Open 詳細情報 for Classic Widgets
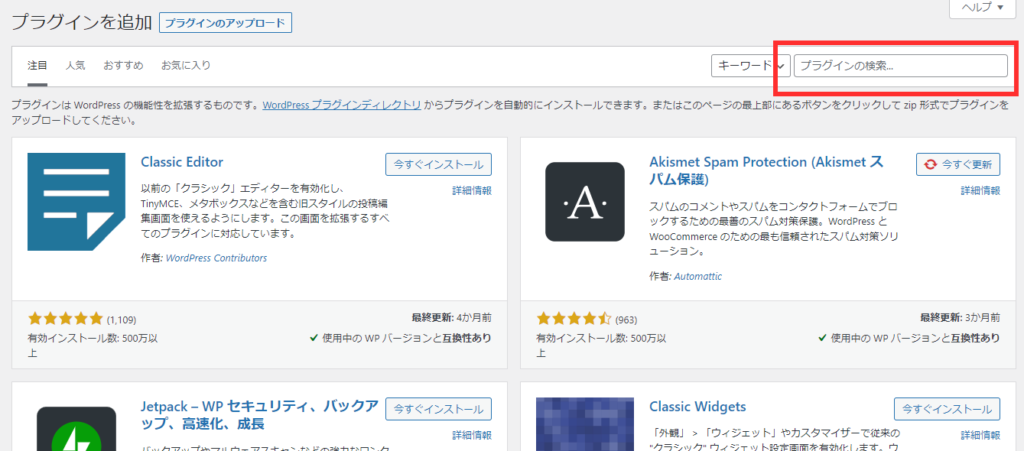The height and width of the screenshot is (451, 1024). pyautogui.click(x=980, y=435)
